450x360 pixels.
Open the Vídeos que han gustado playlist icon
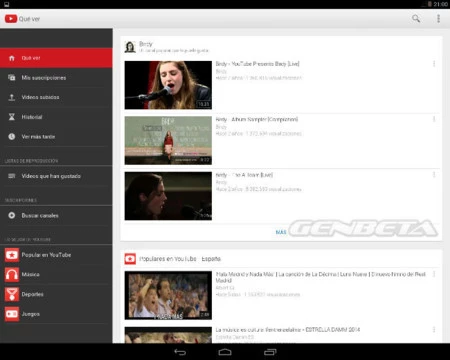pyautogui.click(x=12, y=176)
